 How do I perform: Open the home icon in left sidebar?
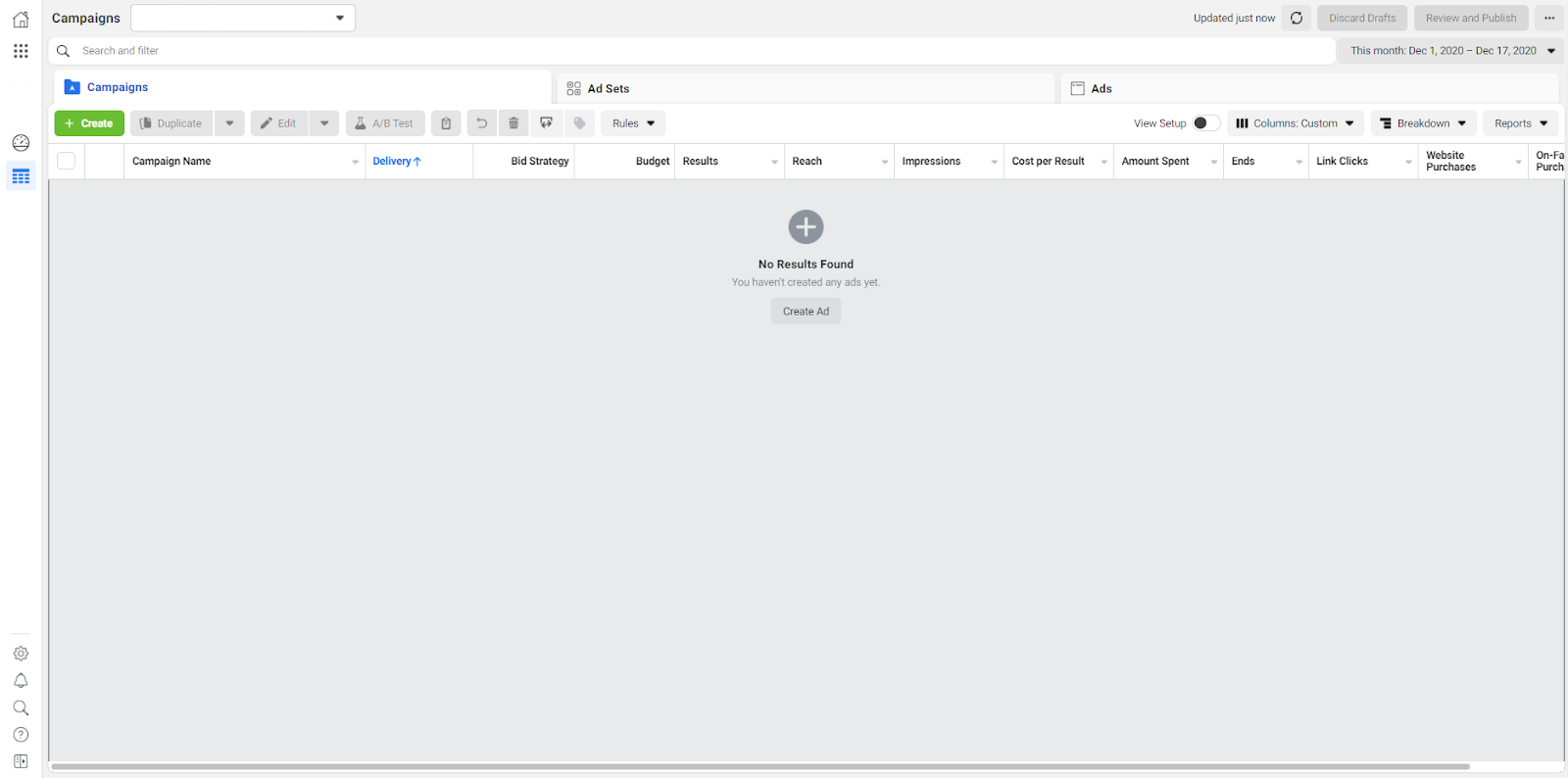tap(21, 19)
